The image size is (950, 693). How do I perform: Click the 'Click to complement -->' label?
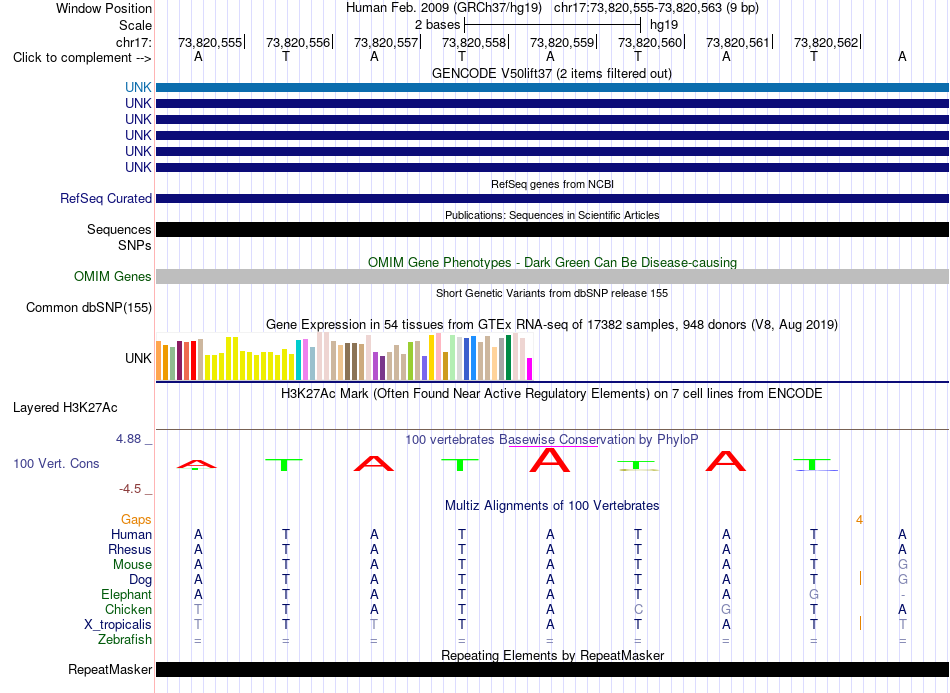point(82,58)
